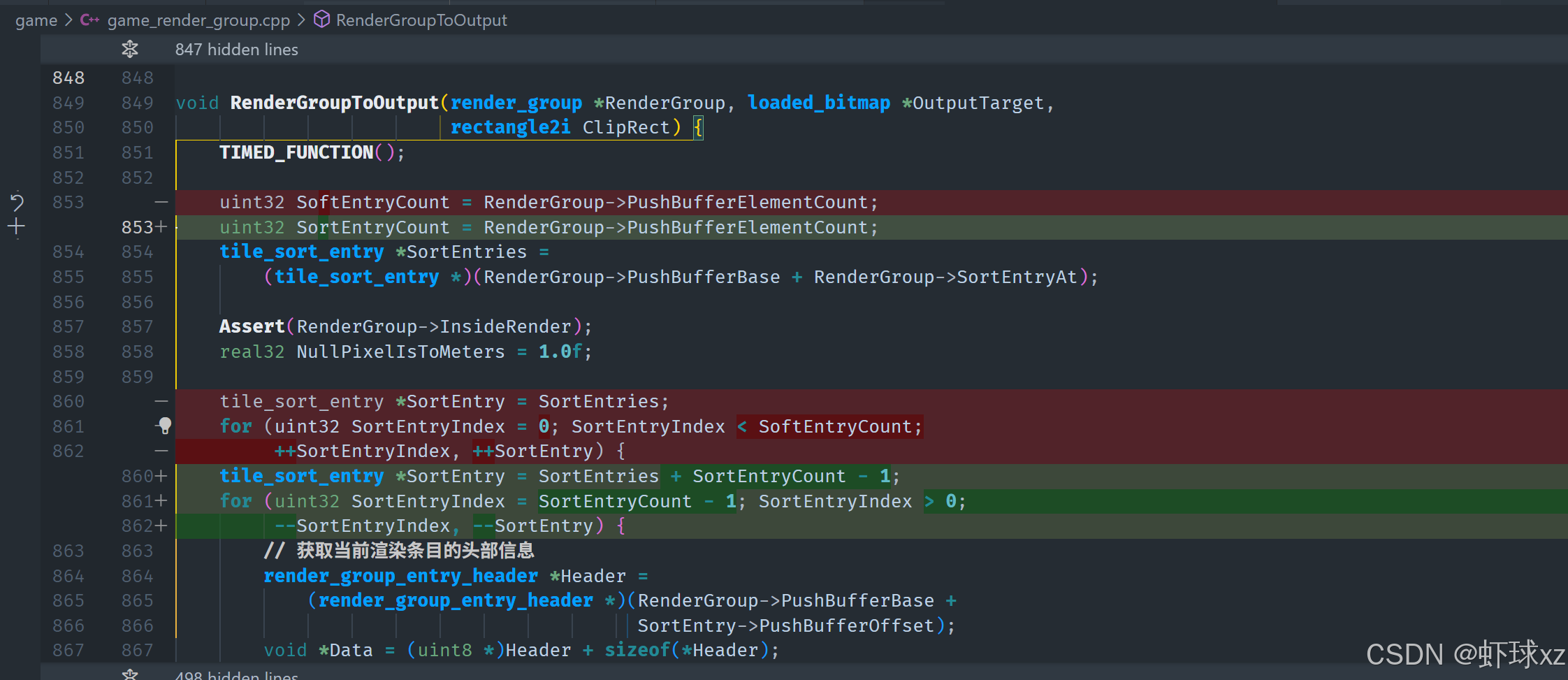Click the SoftEntryCount highlighted deletion
Viewport: 1568px width, 680px height.
[835, 426]
